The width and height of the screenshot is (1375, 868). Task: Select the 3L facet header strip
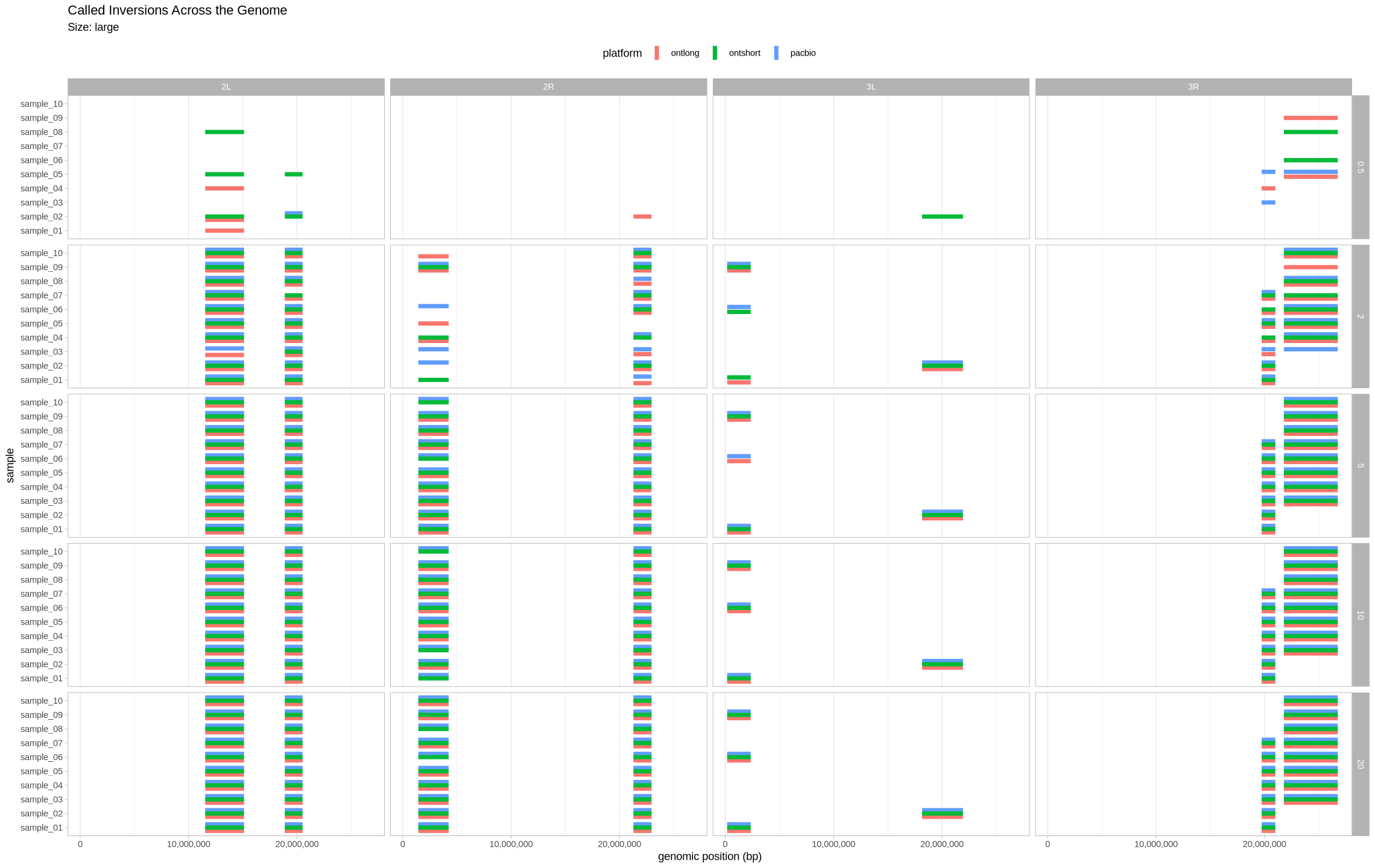pos(871,87)
